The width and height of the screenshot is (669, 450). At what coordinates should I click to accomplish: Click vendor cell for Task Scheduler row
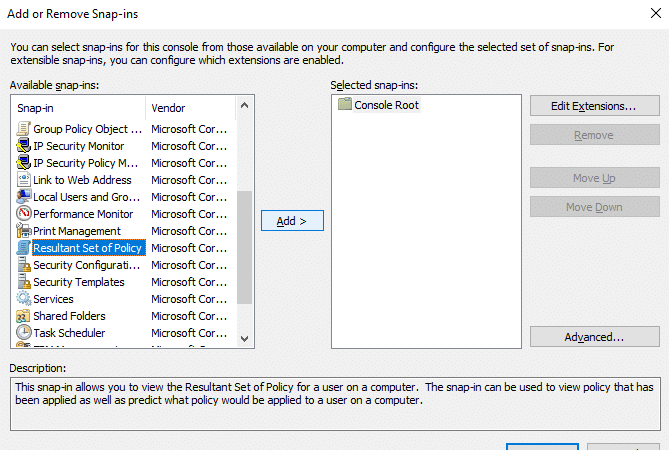[x=189, y=333]
